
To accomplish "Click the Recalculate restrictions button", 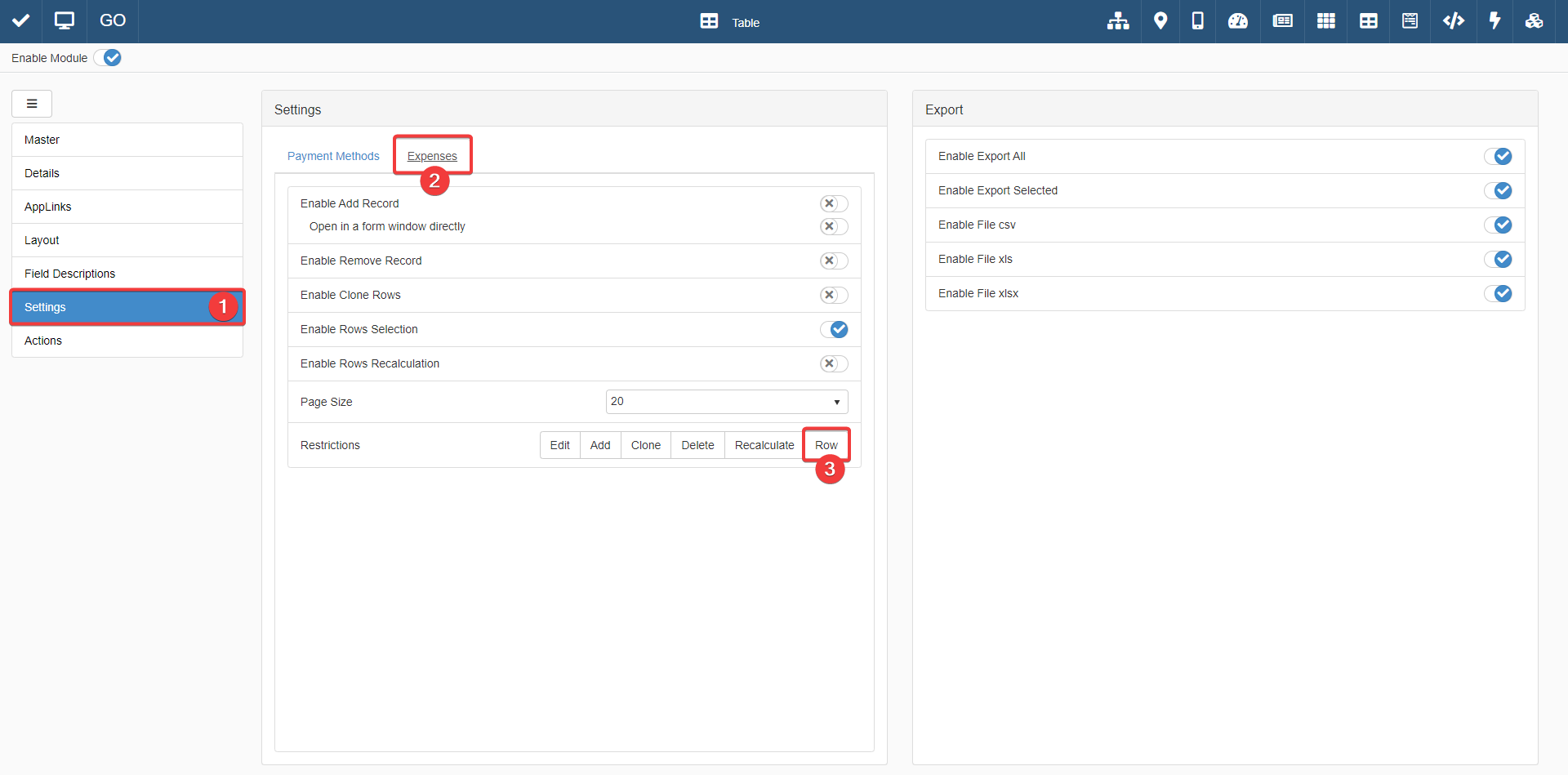I will (764, 445).
